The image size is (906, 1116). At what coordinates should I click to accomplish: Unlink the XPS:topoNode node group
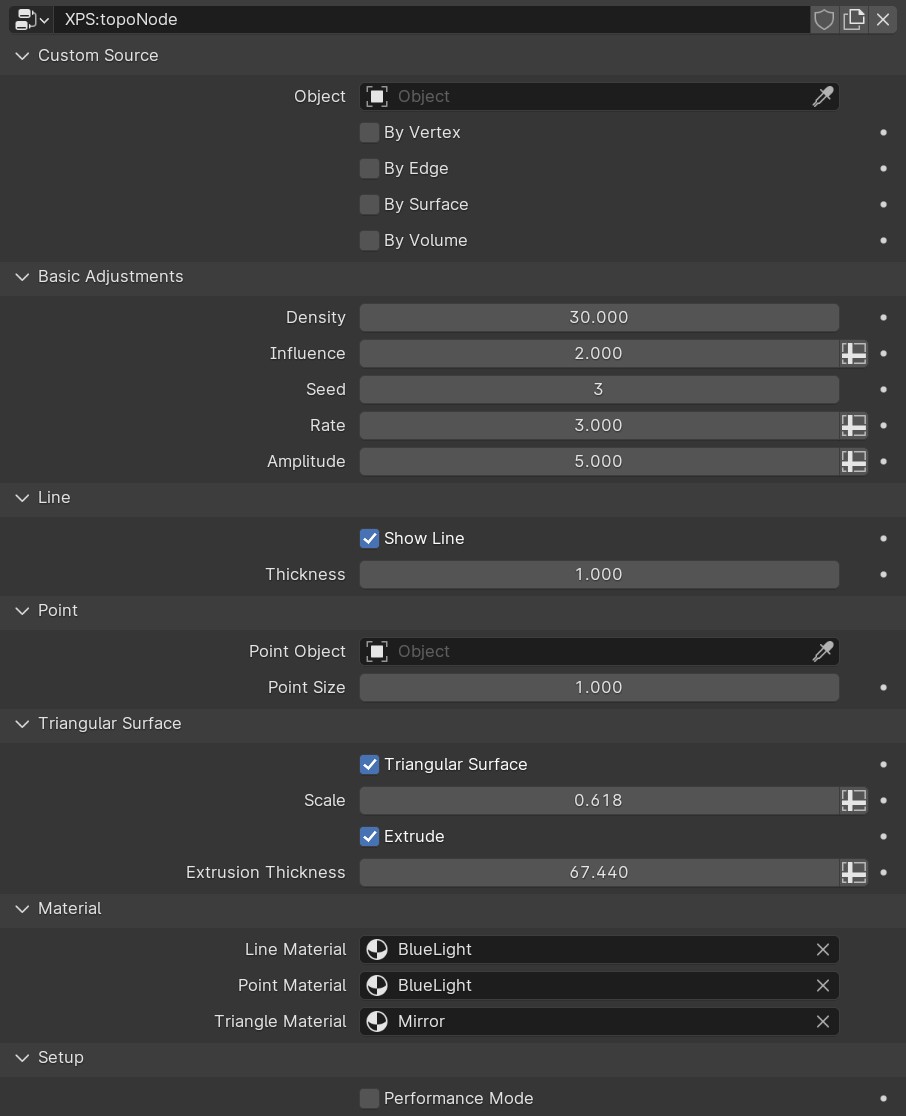(x=883, y=19)
